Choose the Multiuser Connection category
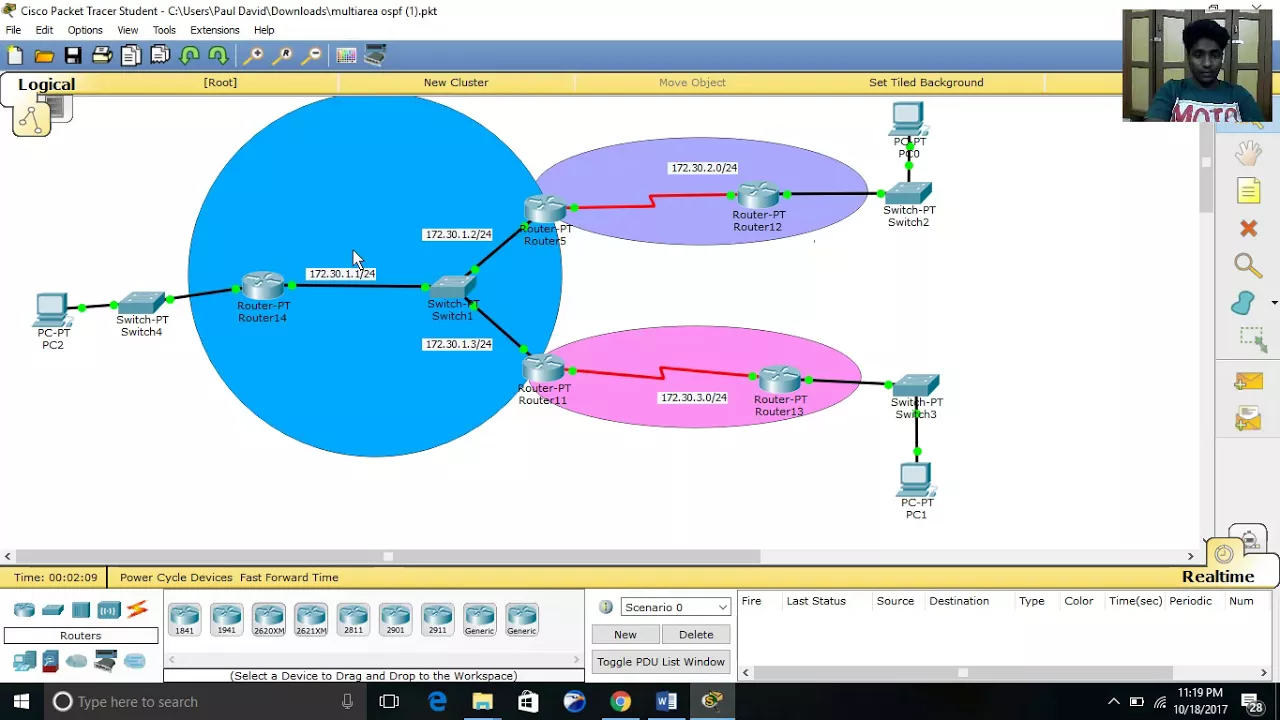1280x720 pixels. pos(135,661)
